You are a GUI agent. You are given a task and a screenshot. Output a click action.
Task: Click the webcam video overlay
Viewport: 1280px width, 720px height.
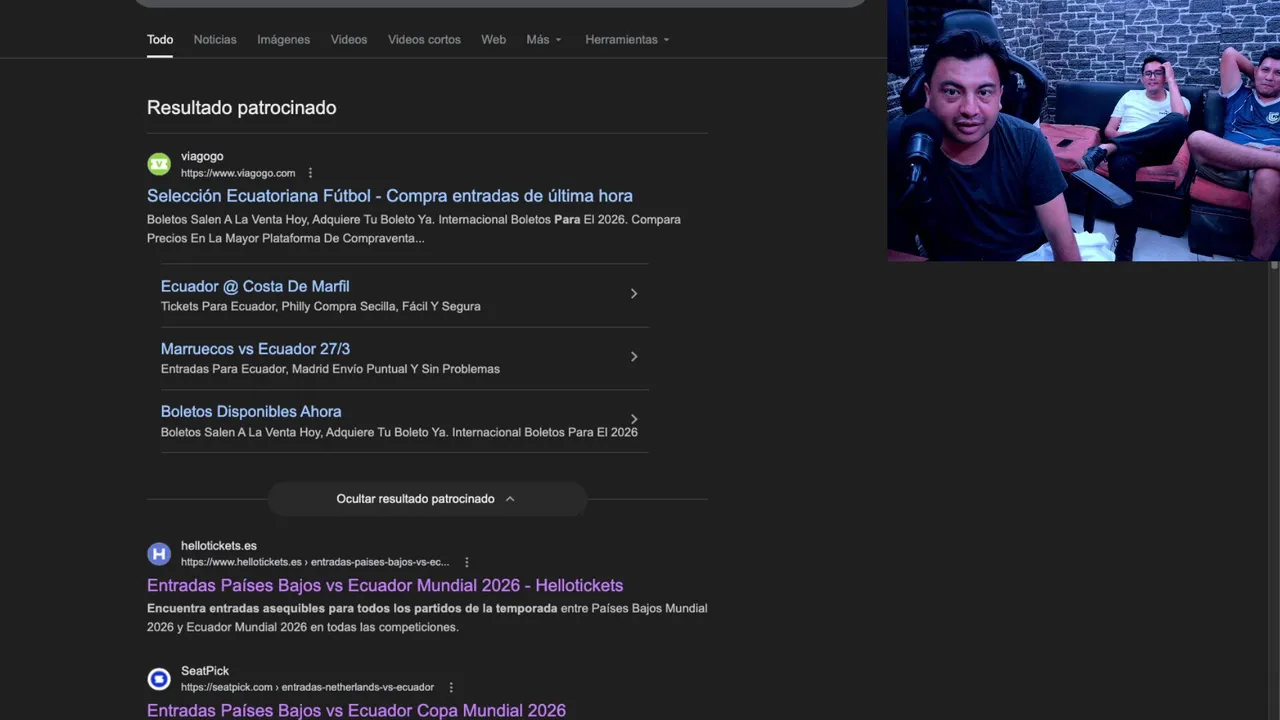point(1083,130)
